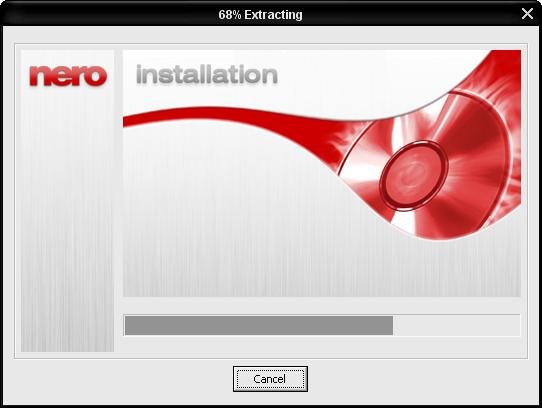This screenshot has height=408, width=542.
Task: Click the Cancel button
Action: pyautogui.click(x=270, y=379)
